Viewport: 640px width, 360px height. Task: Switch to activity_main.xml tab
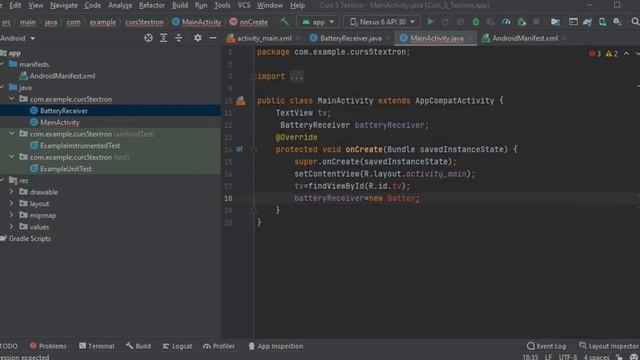pos(264,38)
